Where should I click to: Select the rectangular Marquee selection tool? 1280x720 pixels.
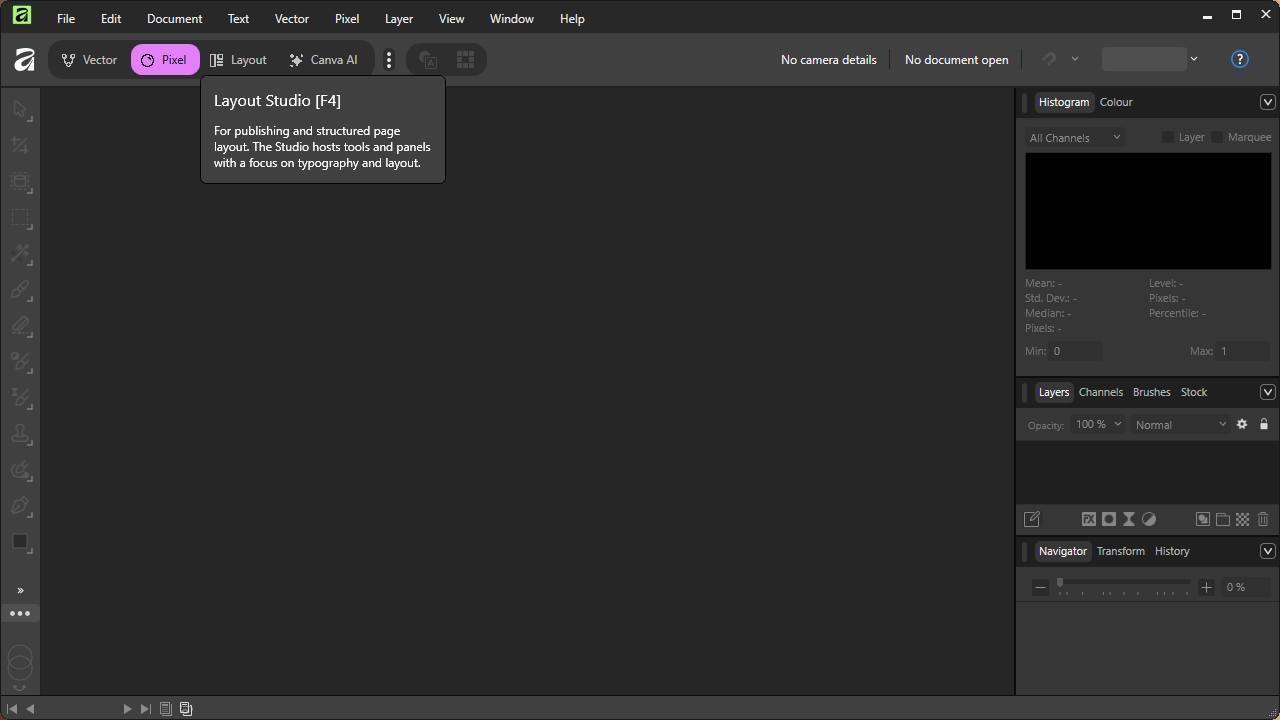[20, 218]
